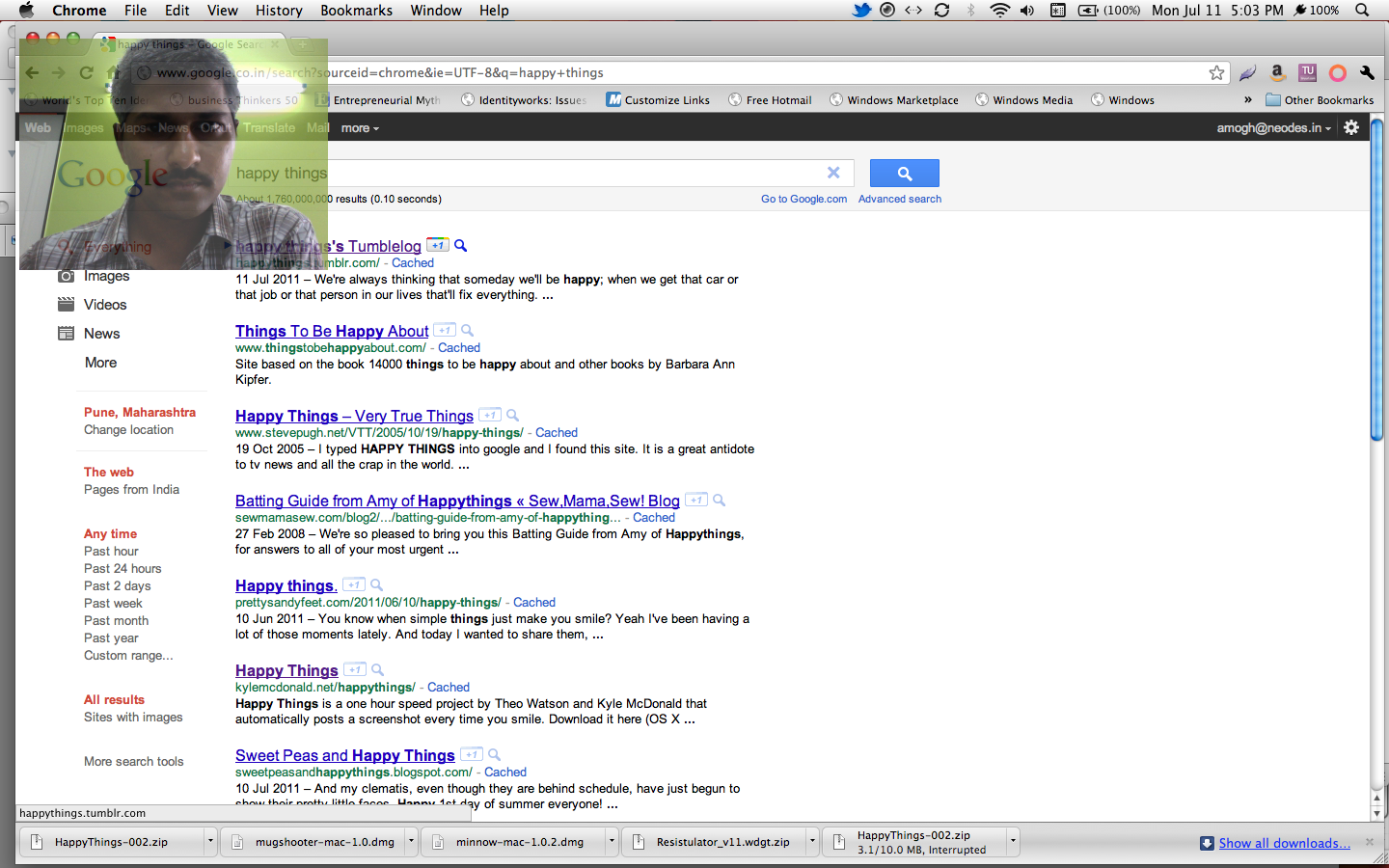This screenshot has width=1389, height=868.
Task: Open the amogh@neodes.in account dropdown
Action: tap(1273, 128)
